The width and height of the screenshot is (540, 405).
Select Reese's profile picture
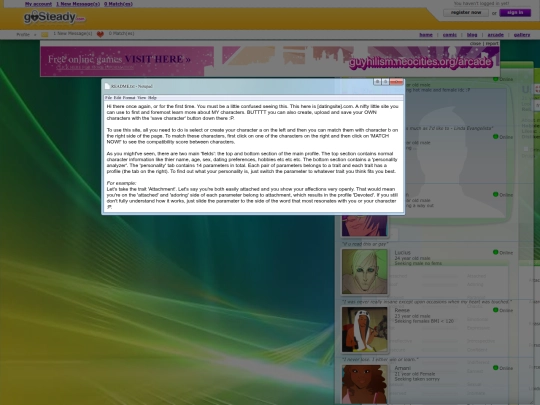tap(364, 330)
